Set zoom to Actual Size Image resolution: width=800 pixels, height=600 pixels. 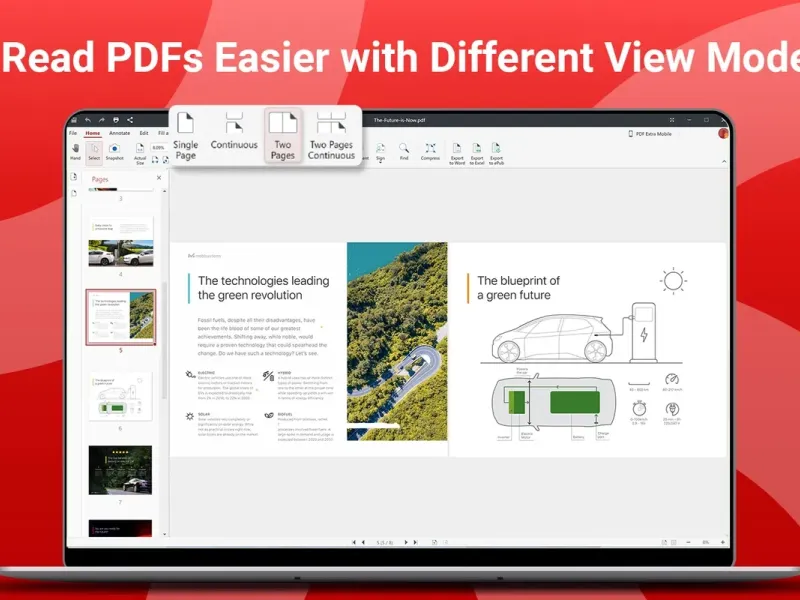point(140,154)
